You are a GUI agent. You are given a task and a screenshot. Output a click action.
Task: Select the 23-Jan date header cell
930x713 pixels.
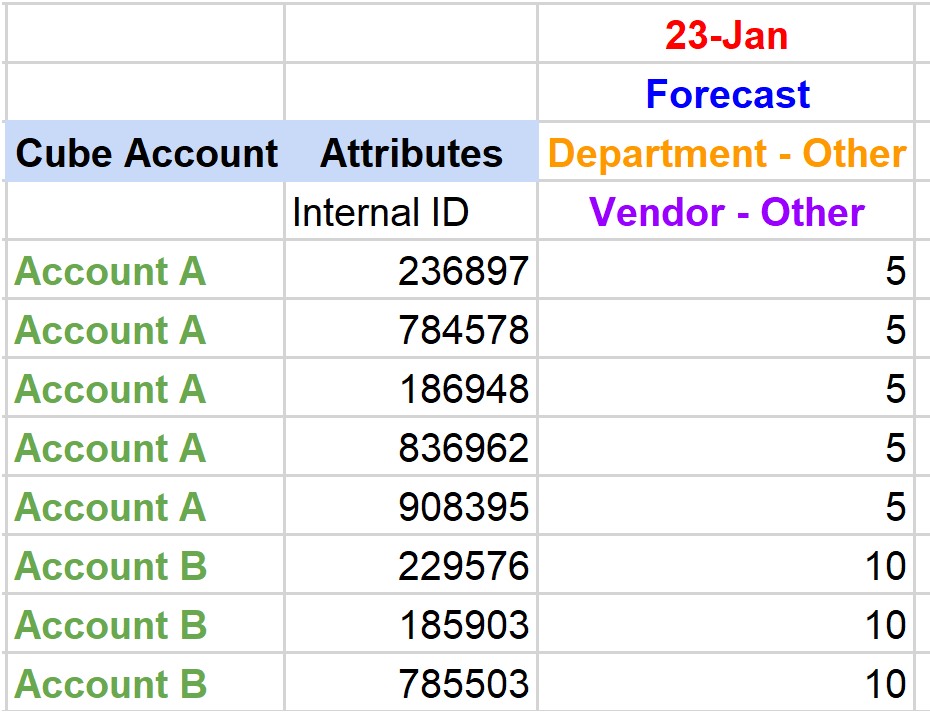725,33
